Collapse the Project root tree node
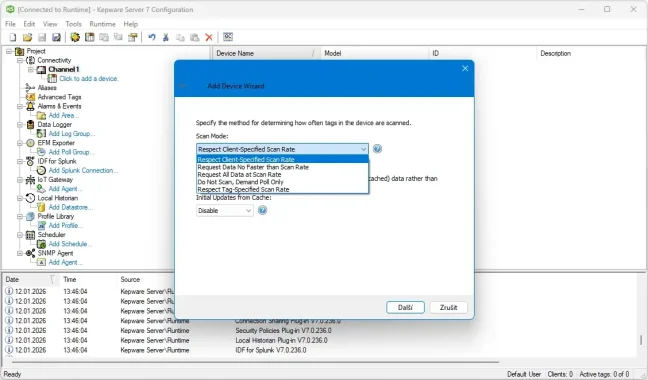The width and height of the screenshot is (648, 380). (x=9, y=51)
